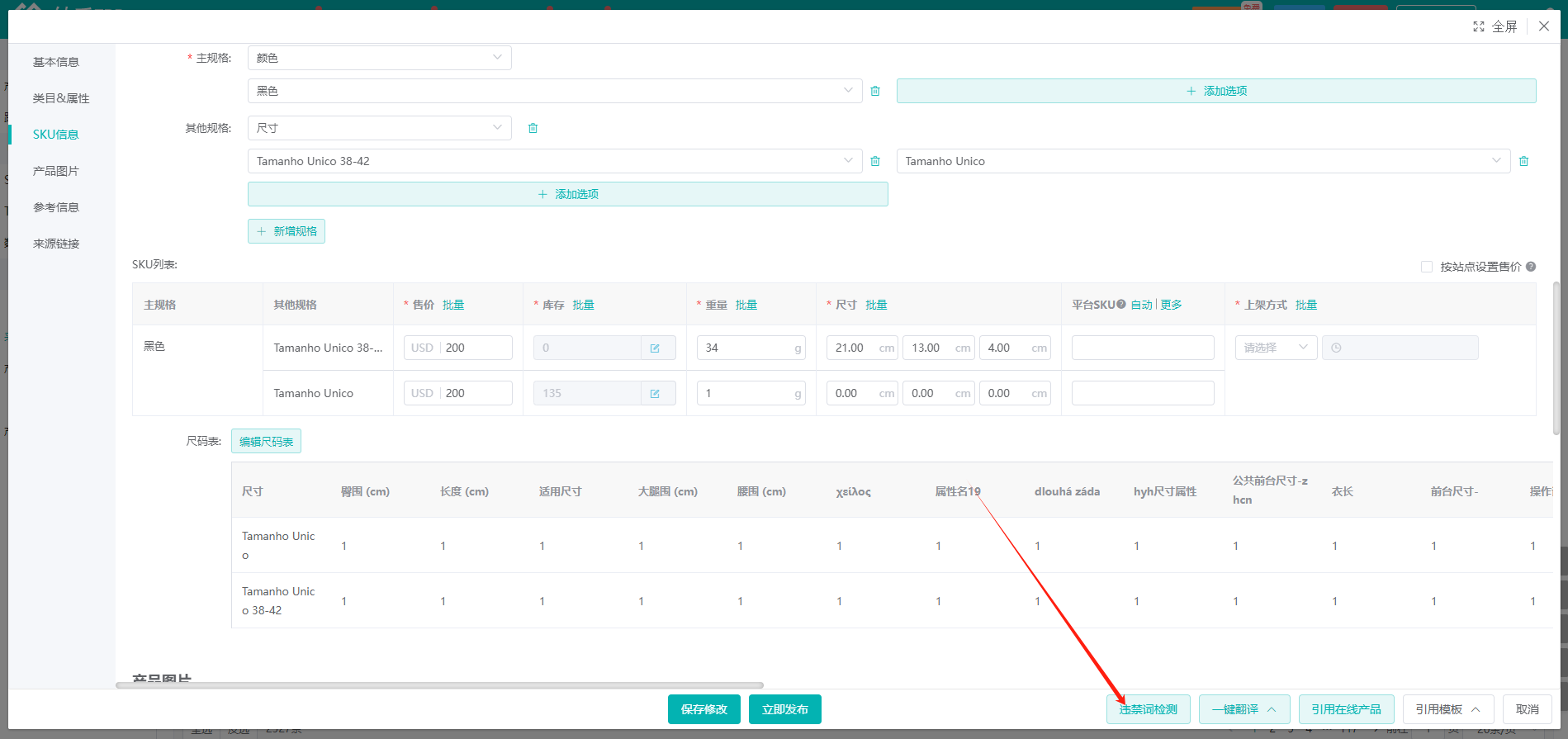
Task: Delete the 尺寸 specification trash icon
Action: (533, 128)
